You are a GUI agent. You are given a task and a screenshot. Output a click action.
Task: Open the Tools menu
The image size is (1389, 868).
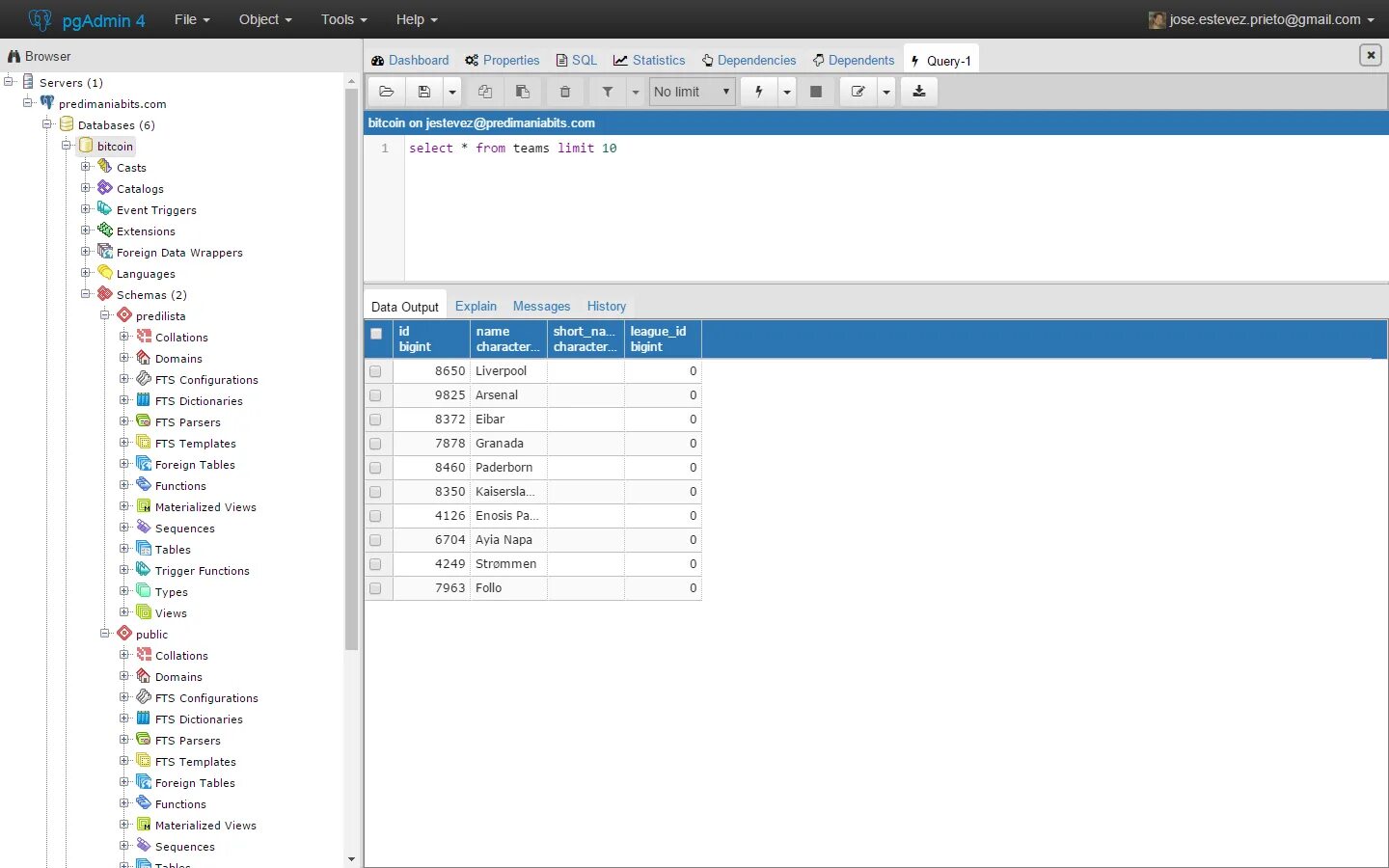[x=344, y=19]
